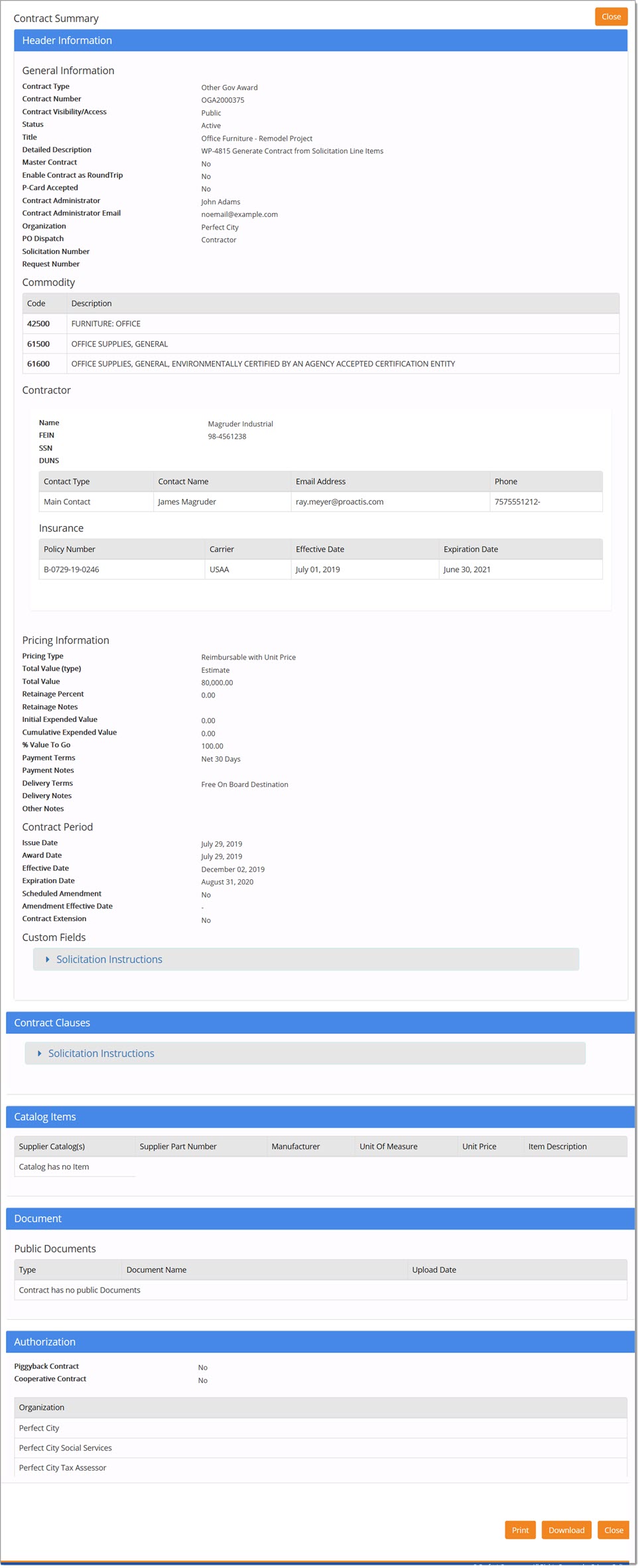
Task: Click the Download button
Action: click(x=566, y=1530)
